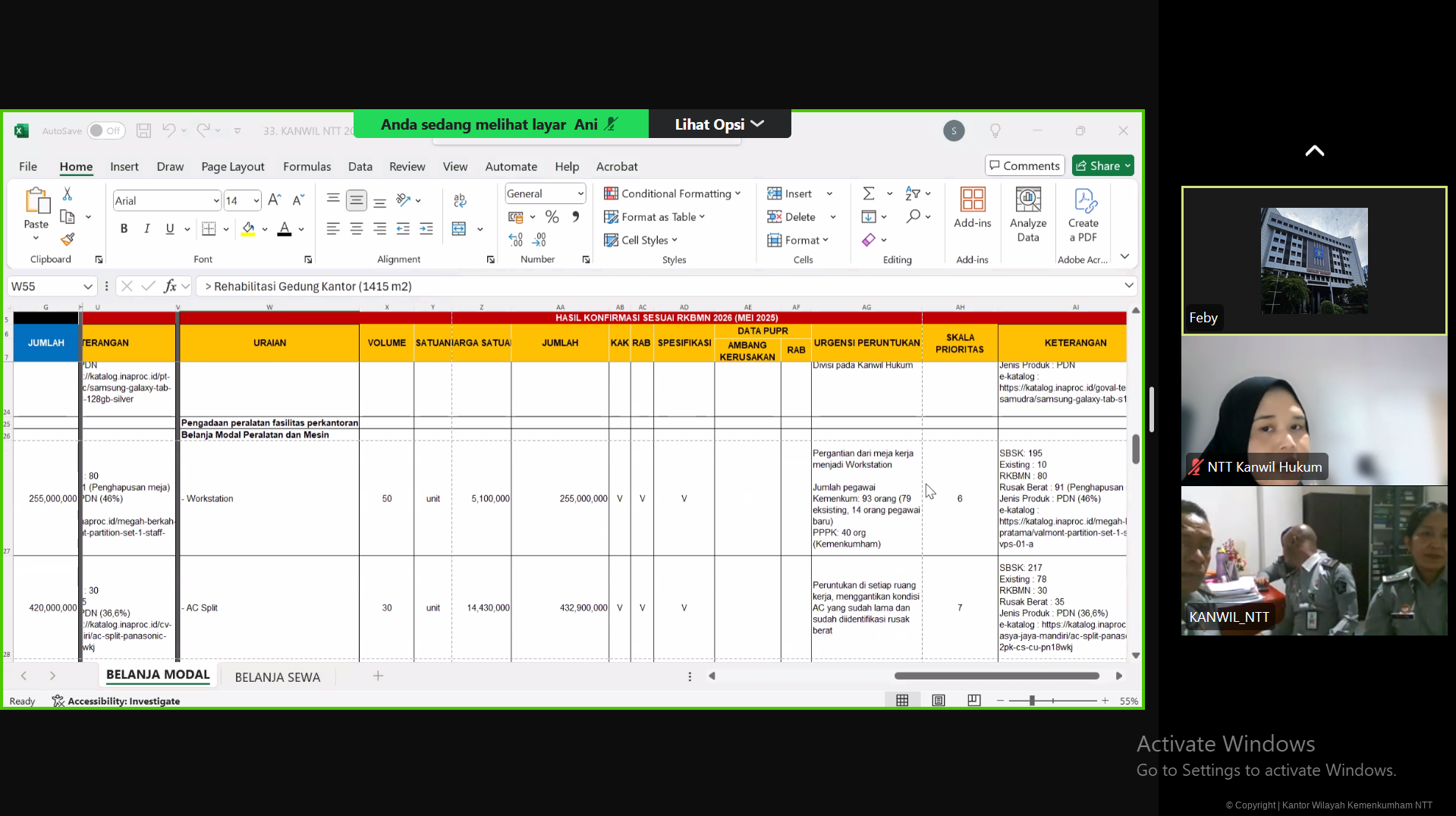
Task: Apply Bold formatting to cell
Action: point(124,229)
